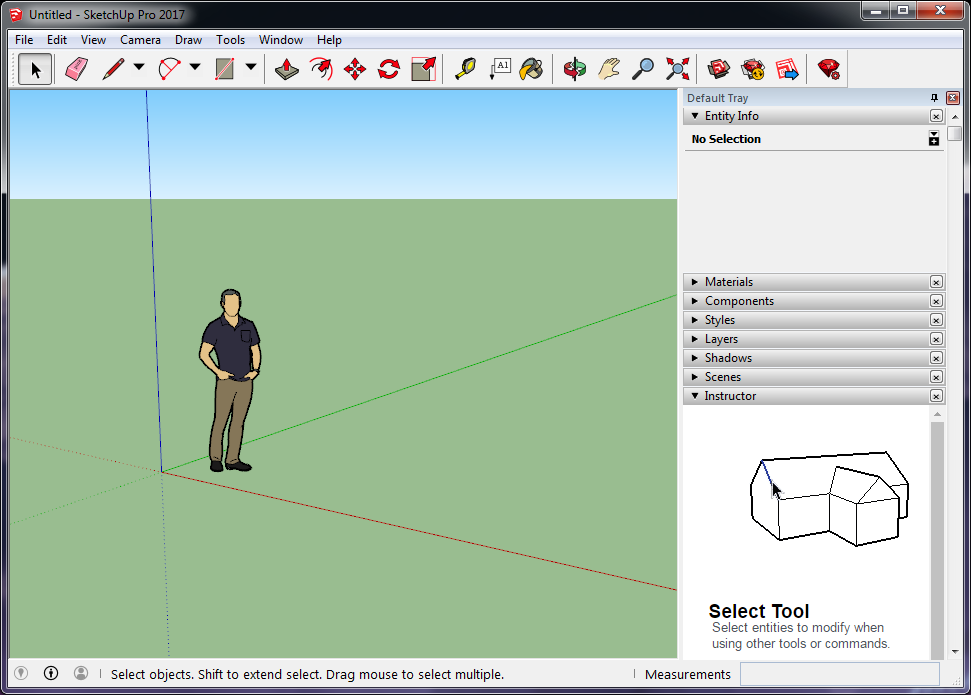Close the Styles panel
Screen dimensions: 971x695
(936, 320)
